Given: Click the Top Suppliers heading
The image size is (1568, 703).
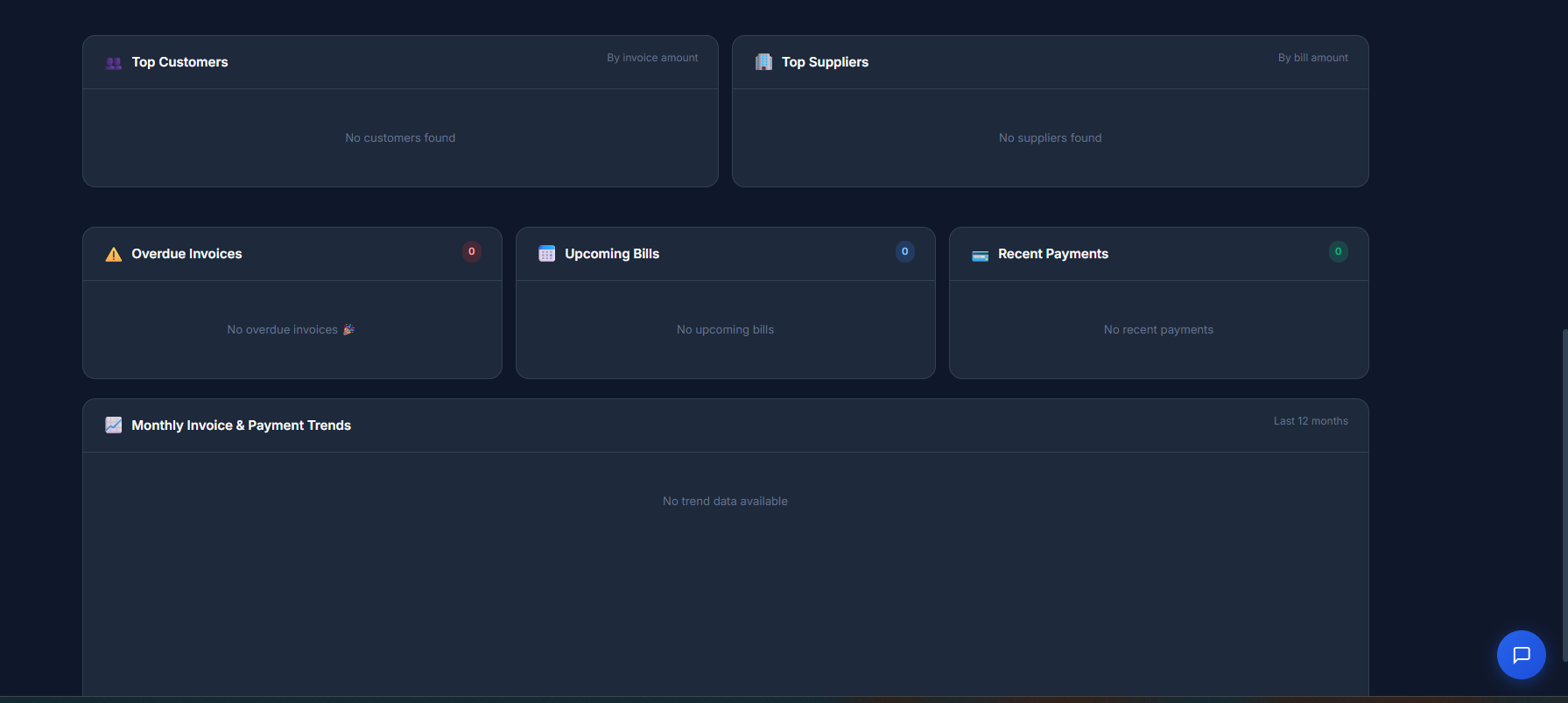Looking at the screenshot, I should [825, 62].
